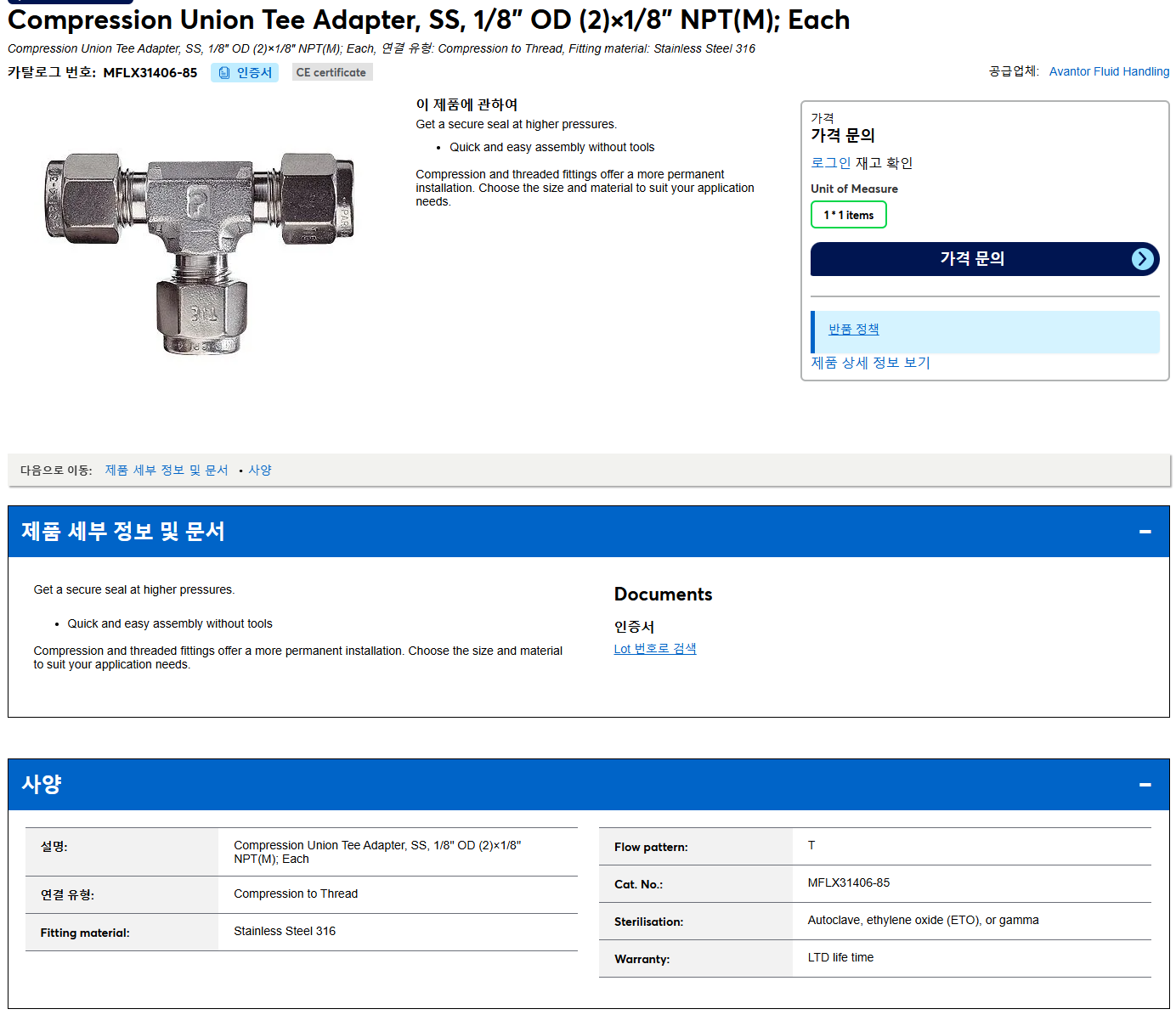
Task: Collapse the 사양 specifications panel
Action: click(1145, 785)
